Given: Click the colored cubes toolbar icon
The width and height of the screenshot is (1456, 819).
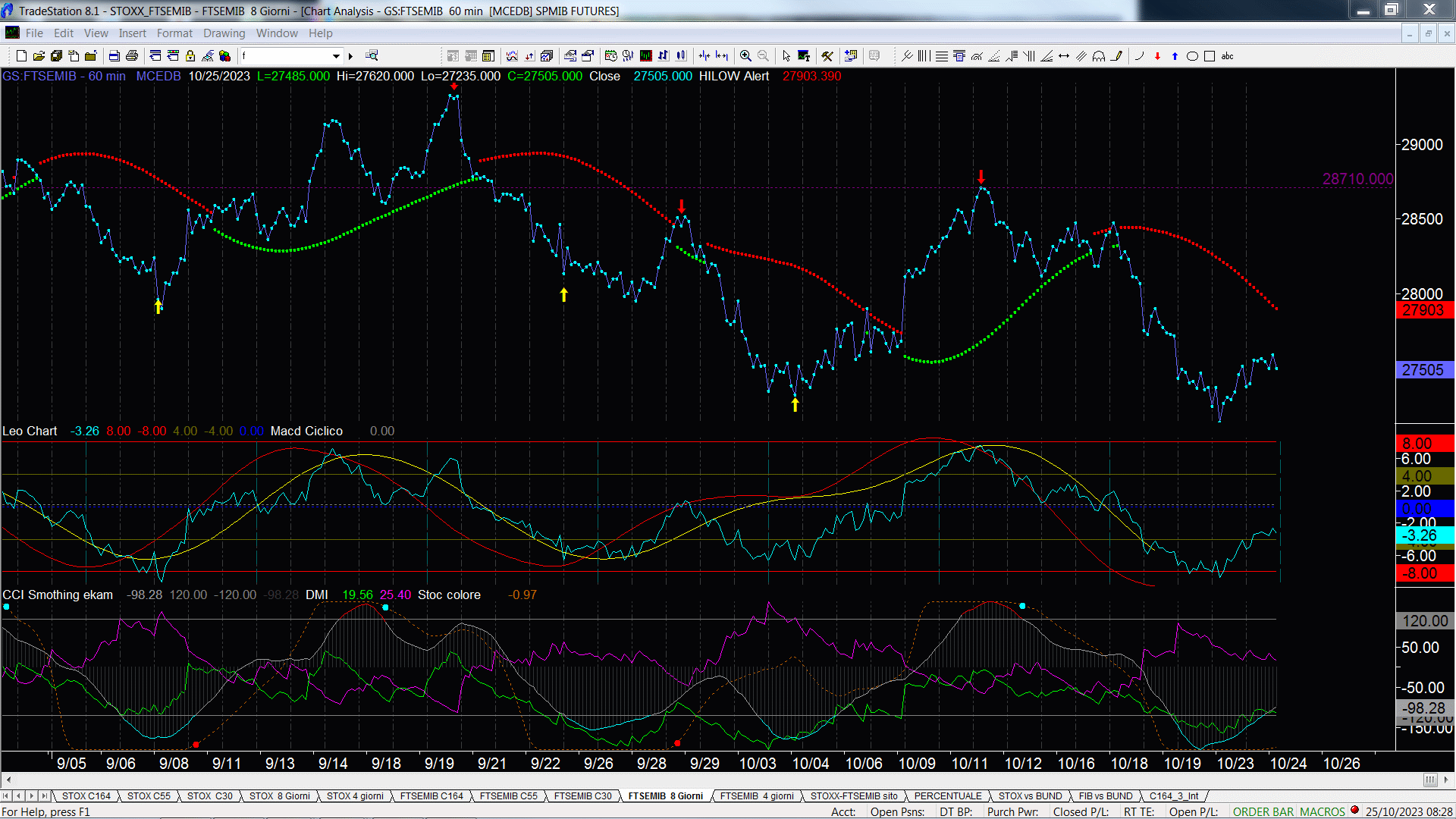Looking at the screenshot, I should point(225,56).
